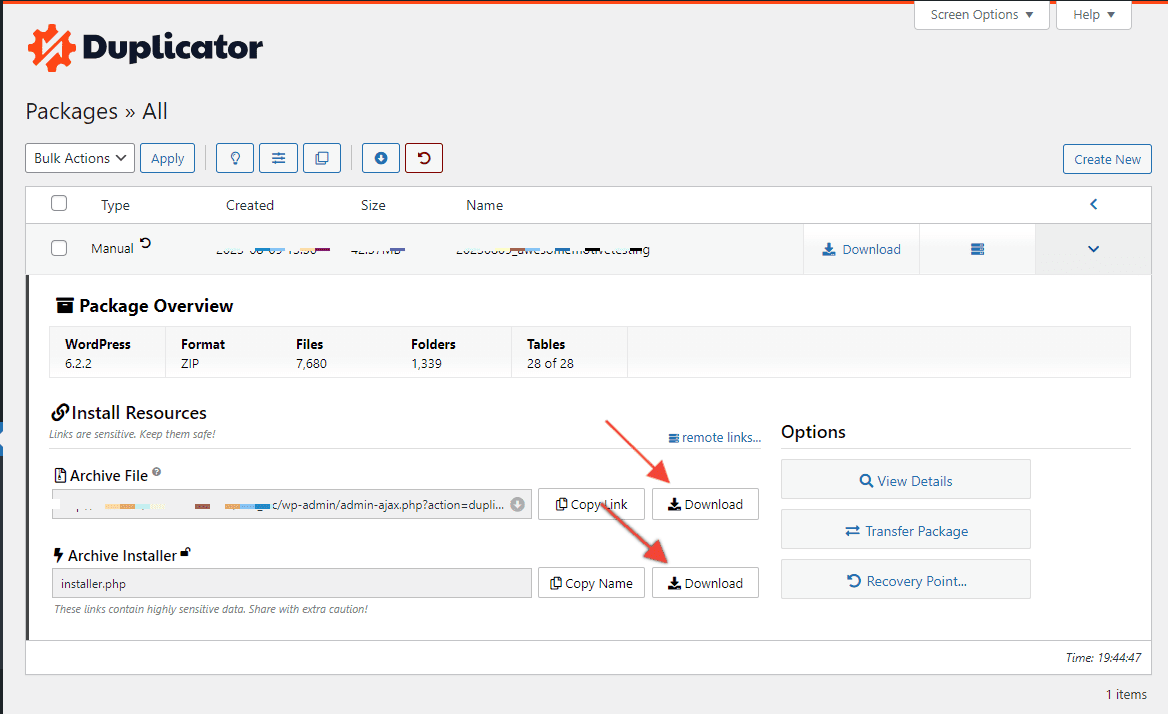Image resolution: width=1168 pixels, height=714 pixels.
Task: Click the templates copy icon in toolbar
Action: (x=322, y=158)
